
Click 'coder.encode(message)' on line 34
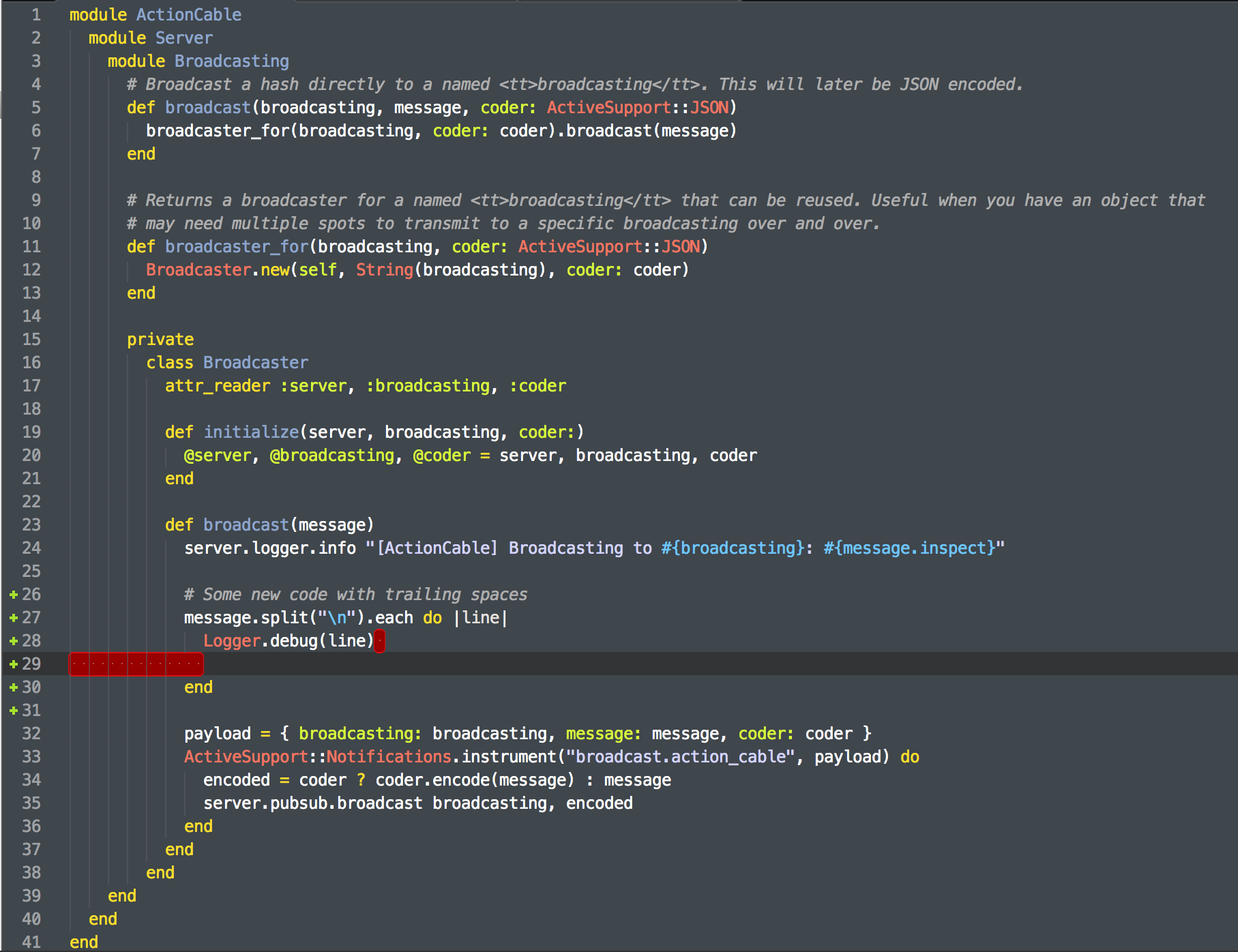pyautogui.click(x=475, y=780)
